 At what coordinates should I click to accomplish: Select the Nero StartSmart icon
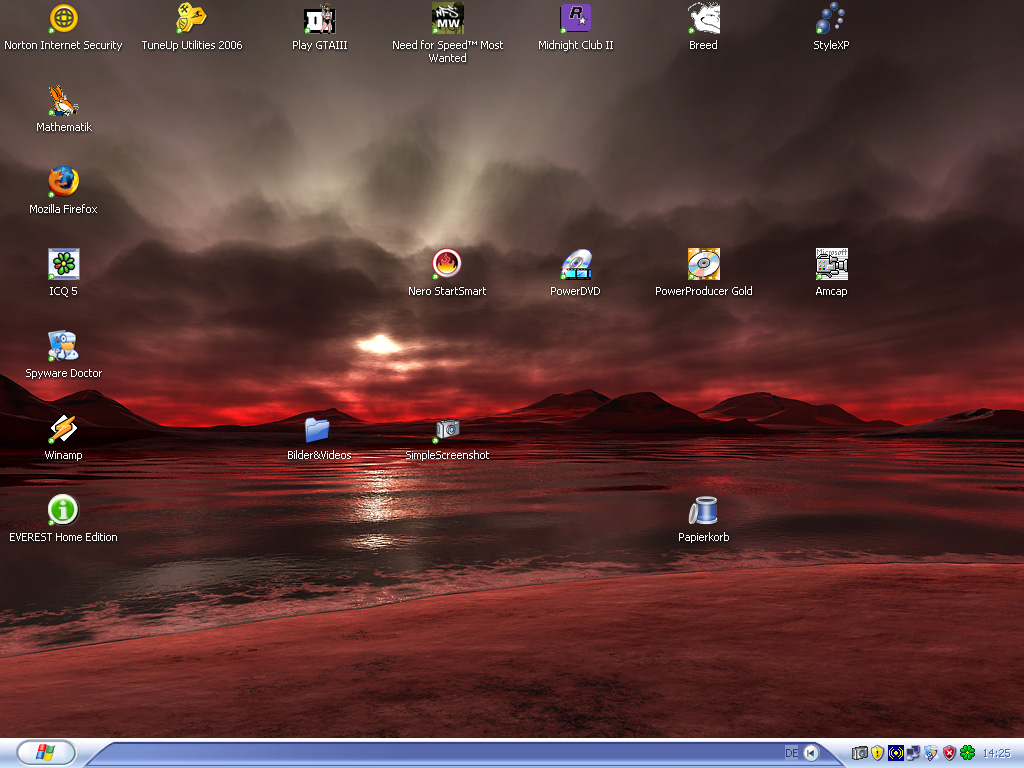(447, 264)
